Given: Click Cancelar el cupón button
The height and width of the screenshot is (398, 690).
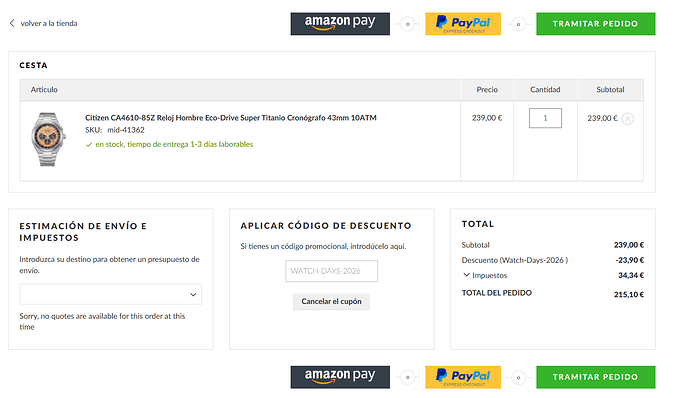Looking at the screenshot, I should click(331, 302).
